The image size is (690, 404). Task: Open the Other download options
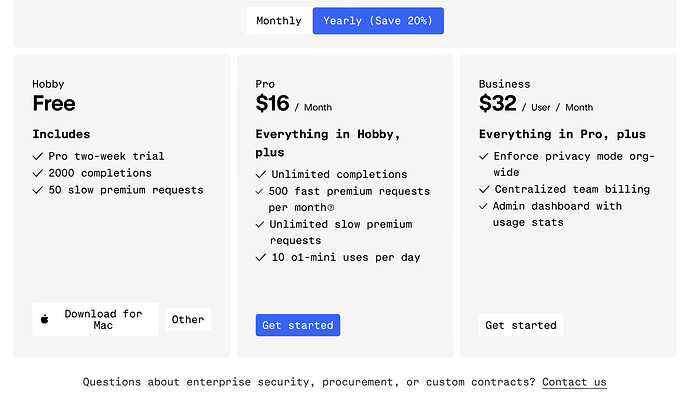[x=188, y=320]
